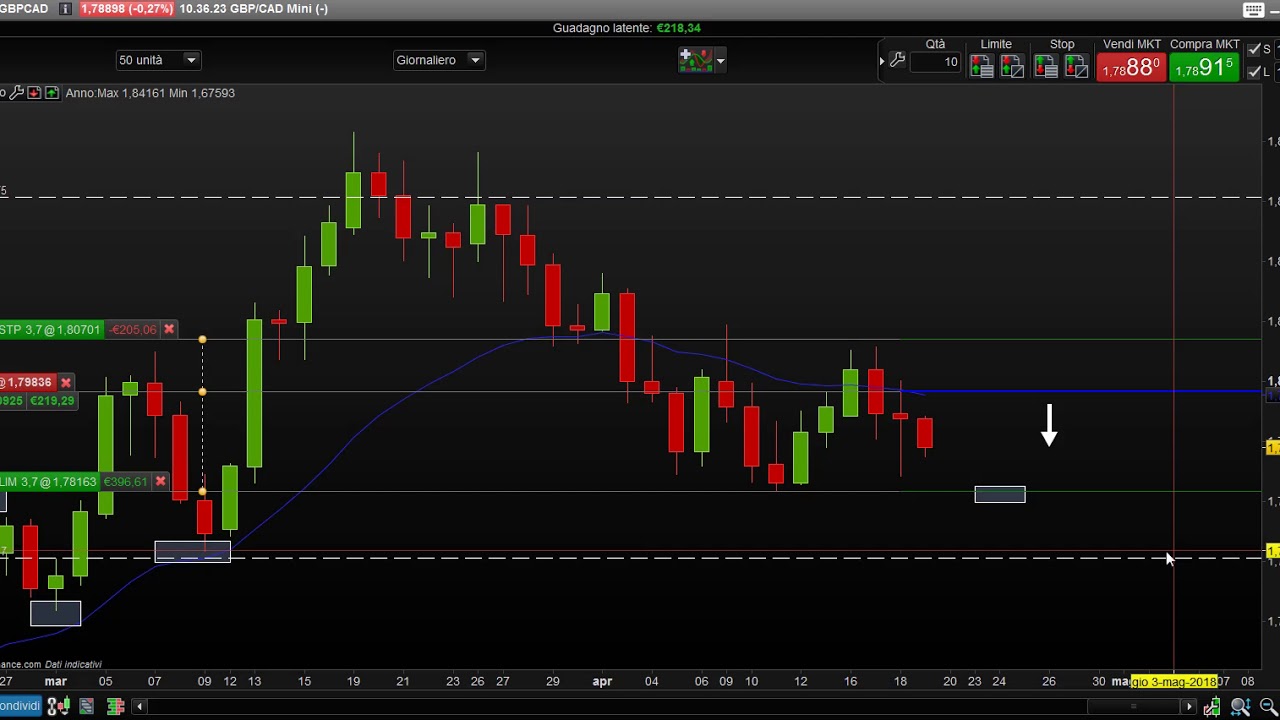Screen dimensions: 1280x720
Task: Open the add indicator chart icon
Action: point(695,60)
